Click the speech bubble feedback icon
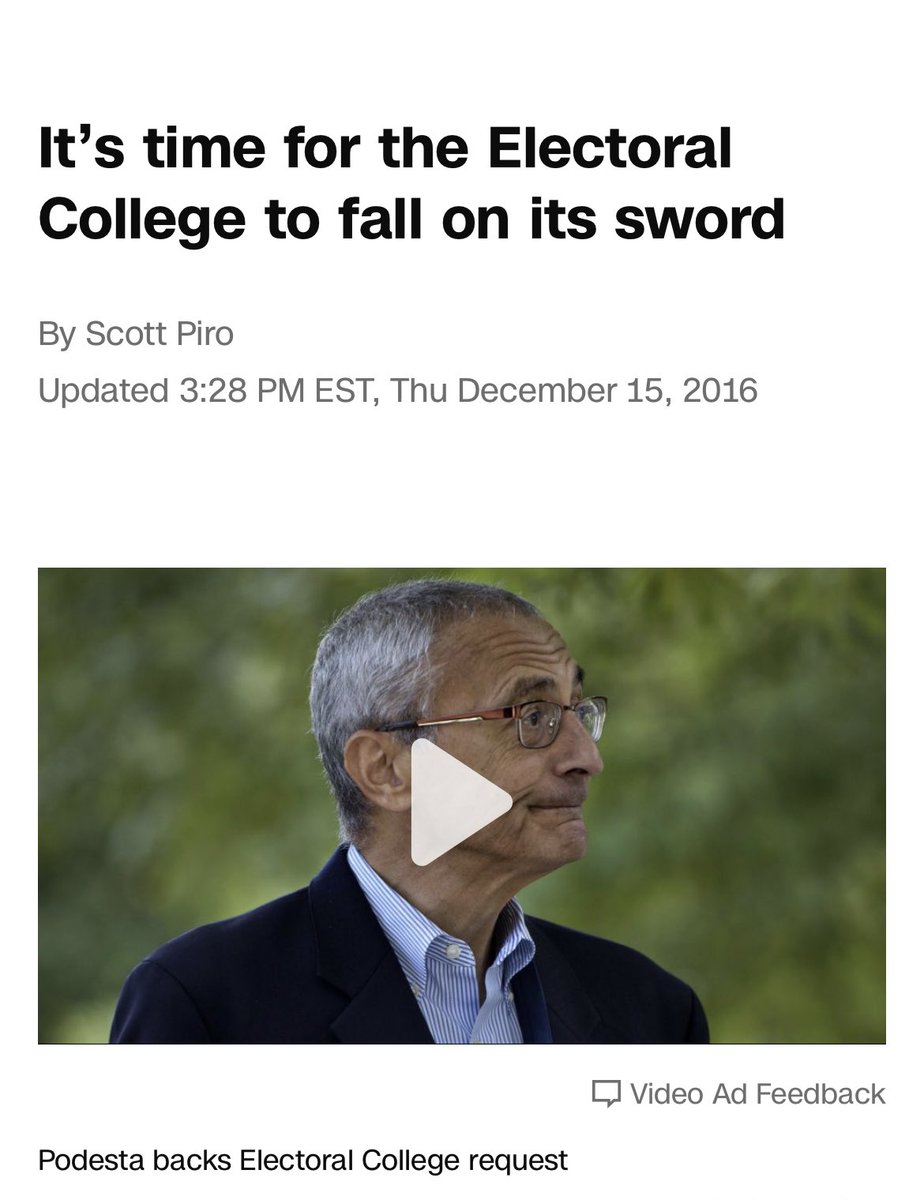The width and height of the screenshot is (924, 1200). click(x=606, y=1094)
